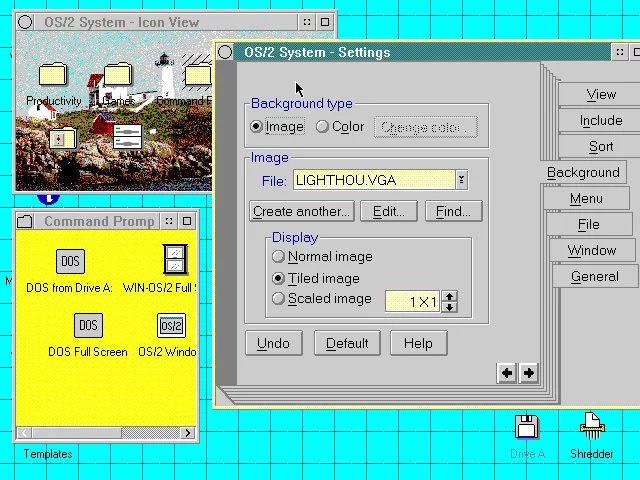Launch WIN-OS/2 Full Screen icon

175,259
